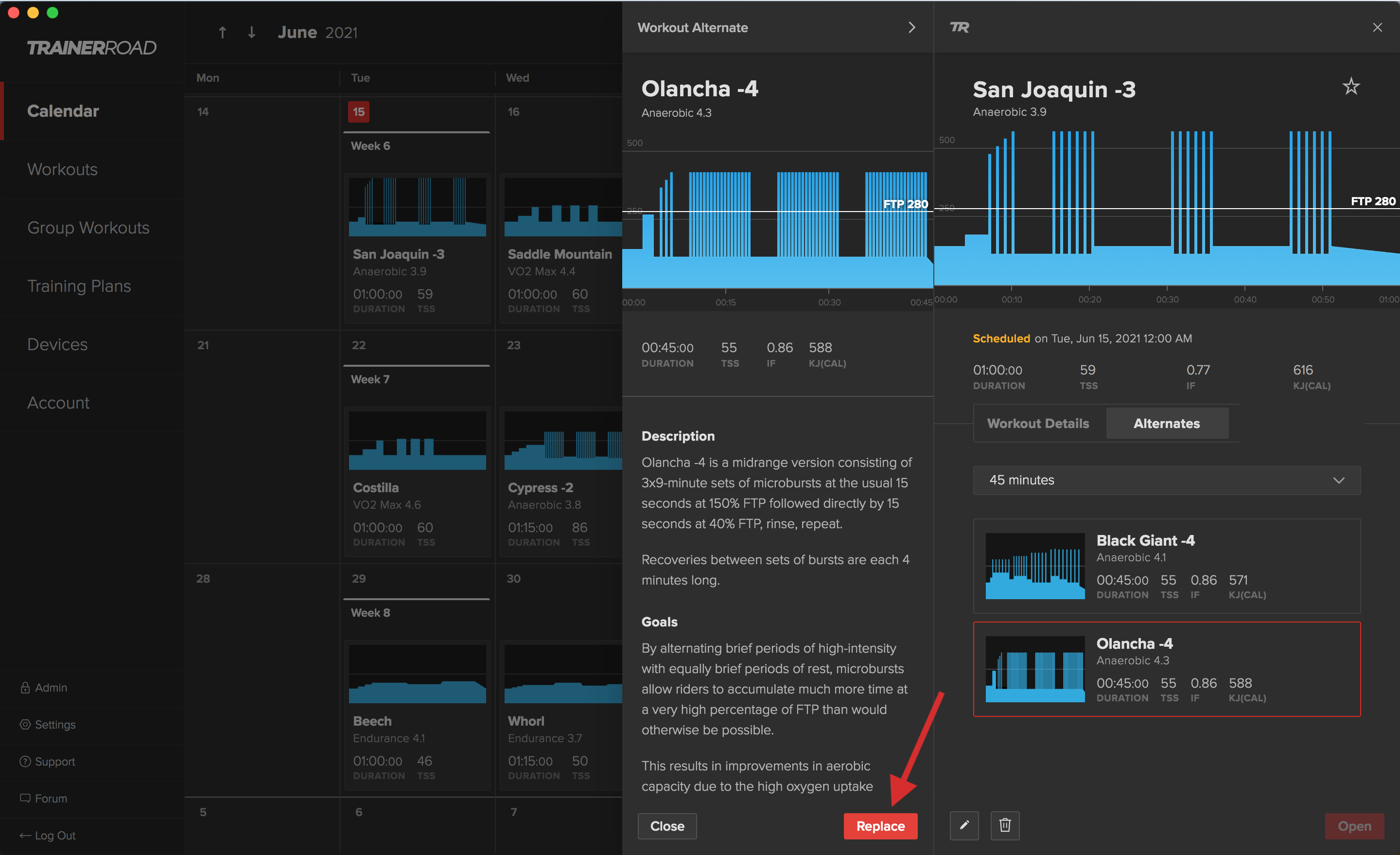Click the Olancha -4 workout thumbnail in the list
Screen dimensions: 1400x855
tap(1034, 669)
